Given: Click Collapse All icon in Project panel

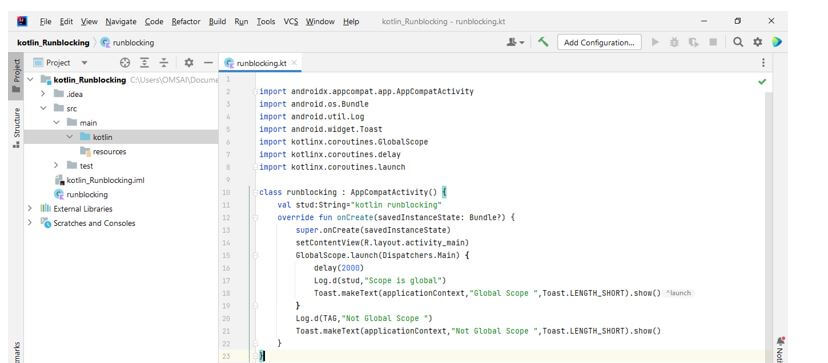Looking at the screenshot, I should [164, 63].
